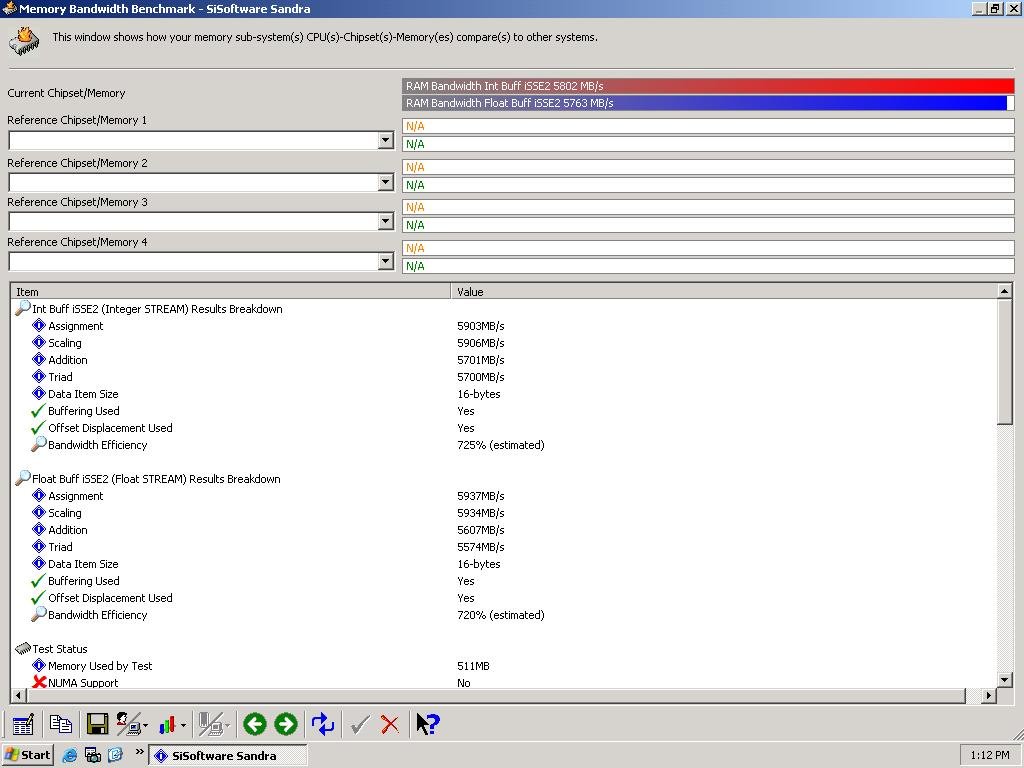This screenshot has height=768, width=1024.
Task: Click the floppy disk save icon
Action: pyautogui.click(x=97, y=724)
